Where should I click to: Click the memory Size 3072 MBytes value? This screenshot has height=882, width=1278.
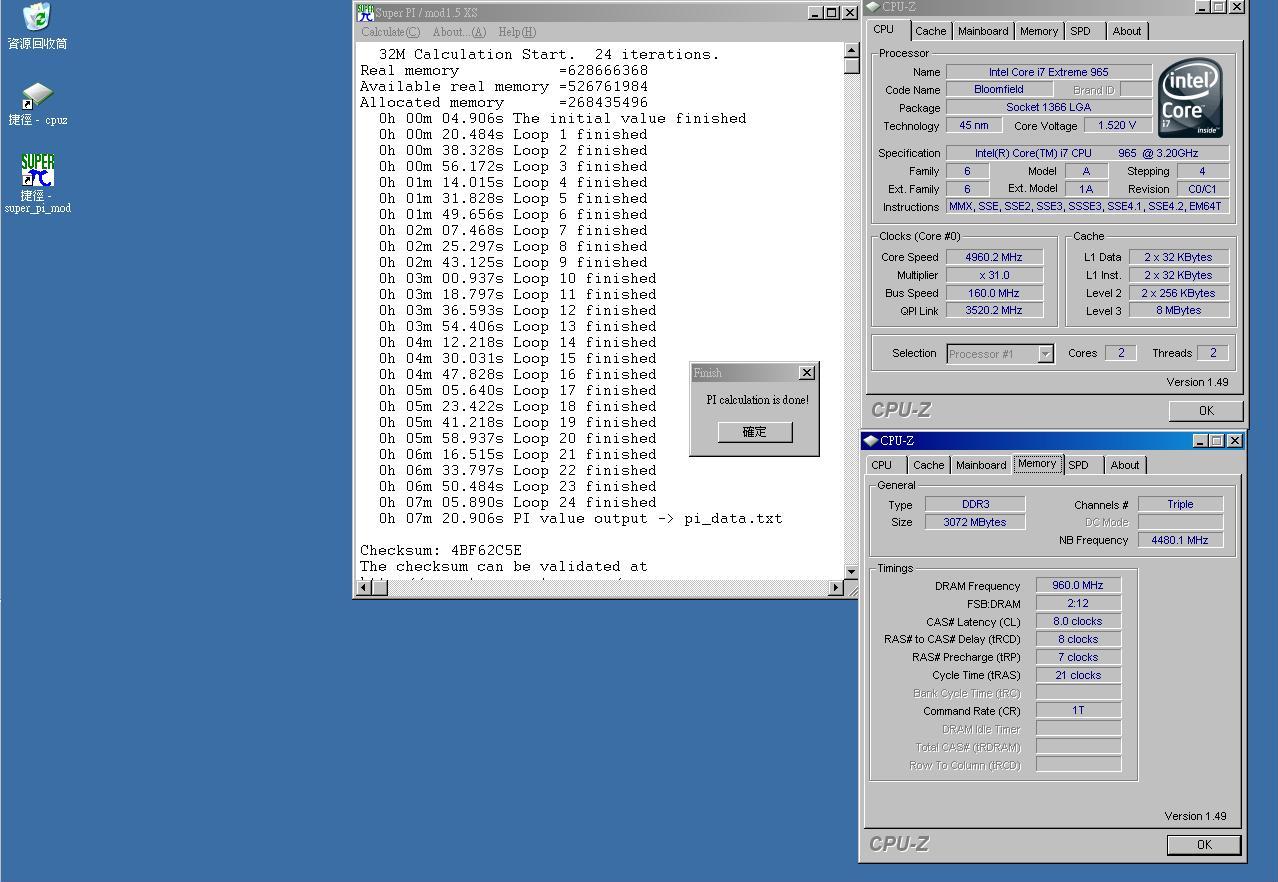[x=975, y=522]
